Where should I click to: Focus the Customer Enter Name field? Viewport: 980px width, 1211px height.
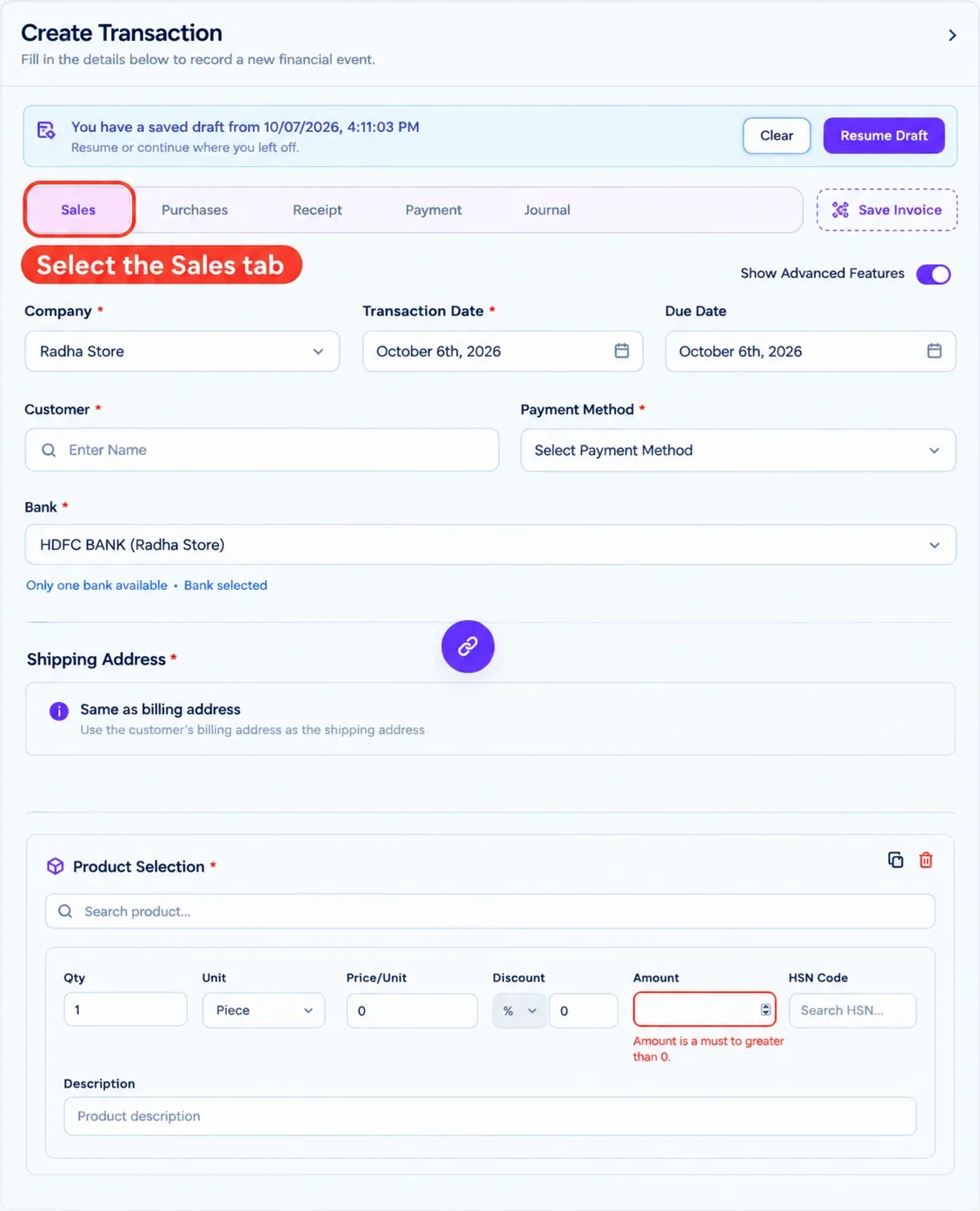(x=262, y=450)
